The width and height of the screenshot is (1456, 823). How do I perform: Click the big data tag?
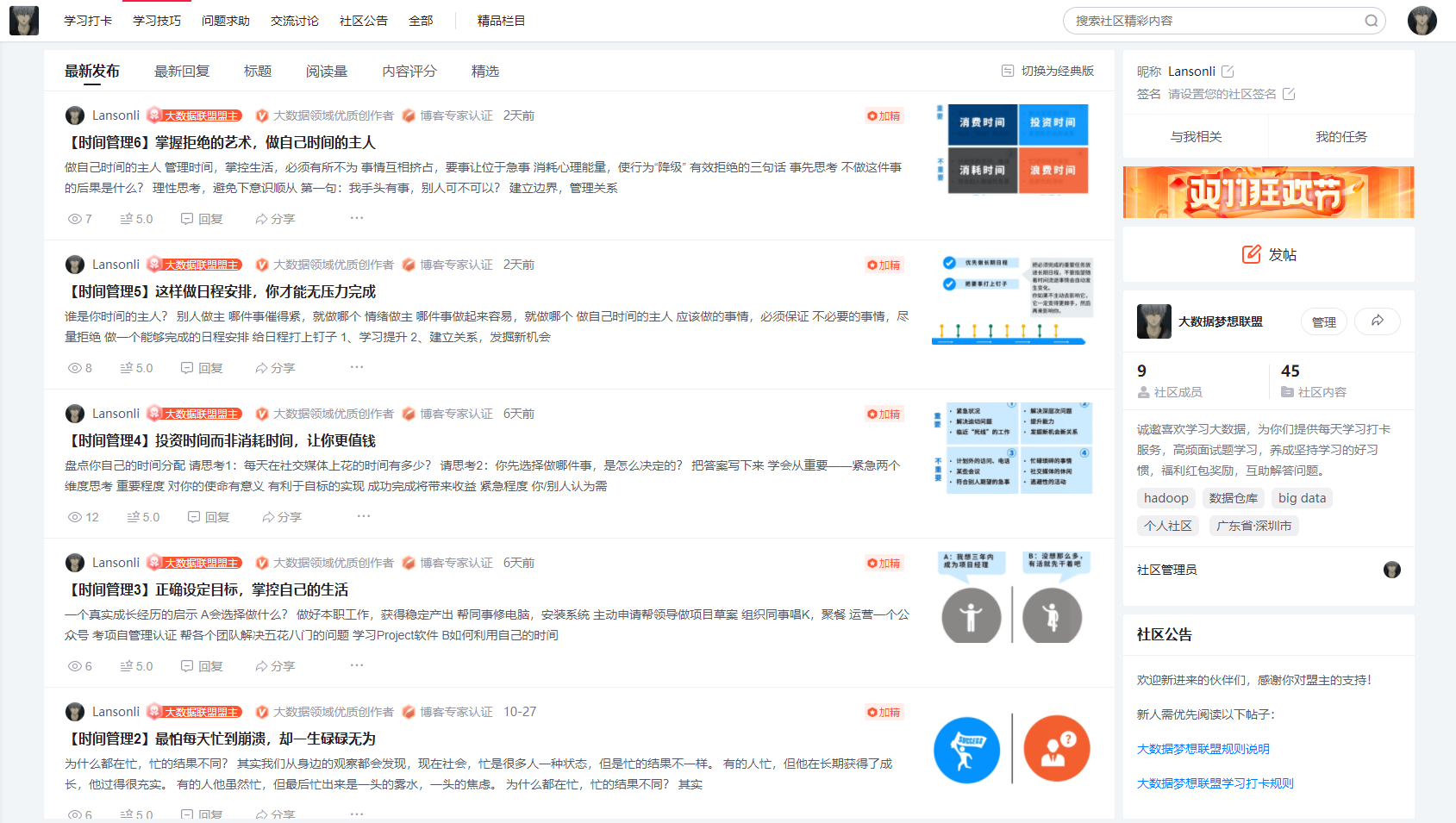tap(1302, 498)
